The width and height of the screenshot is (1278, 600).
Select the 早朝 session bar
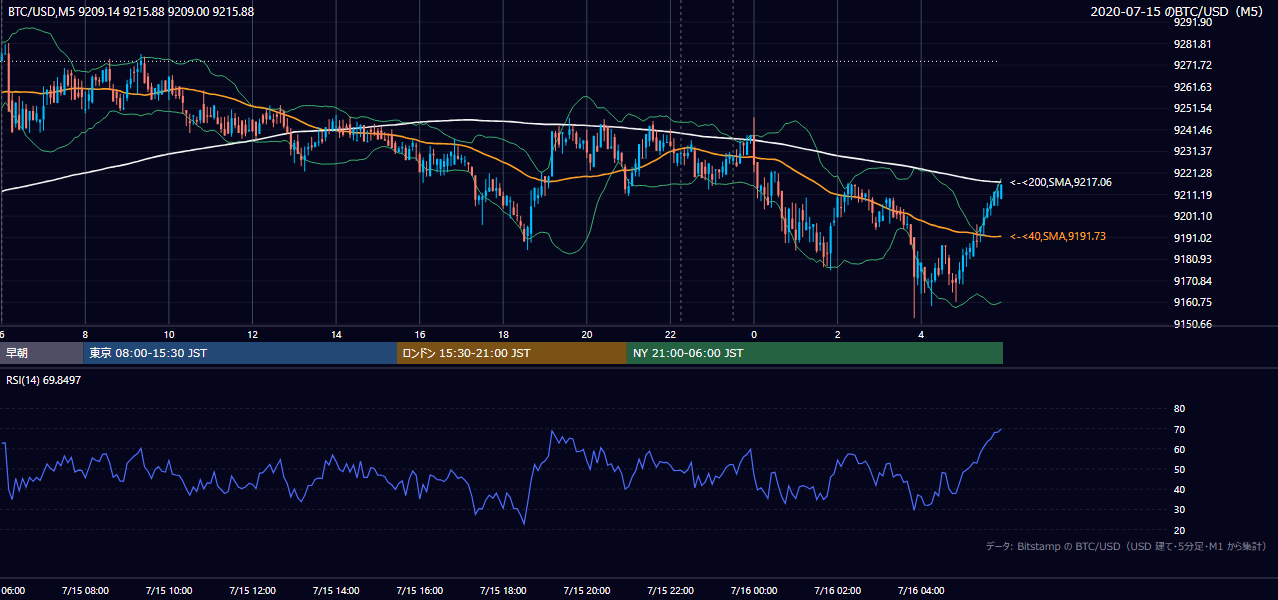coord(42,353)
